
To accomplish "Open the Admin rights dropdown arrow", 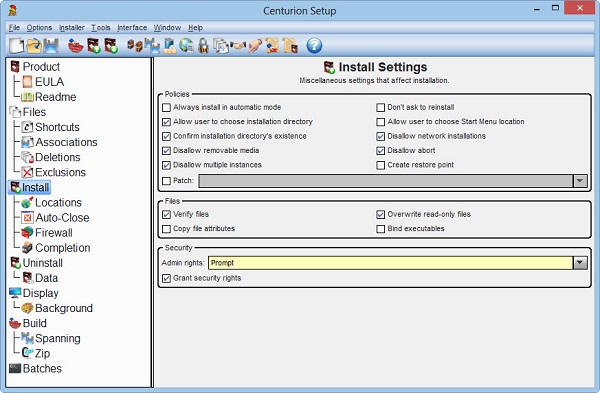I will click(580, 263).
